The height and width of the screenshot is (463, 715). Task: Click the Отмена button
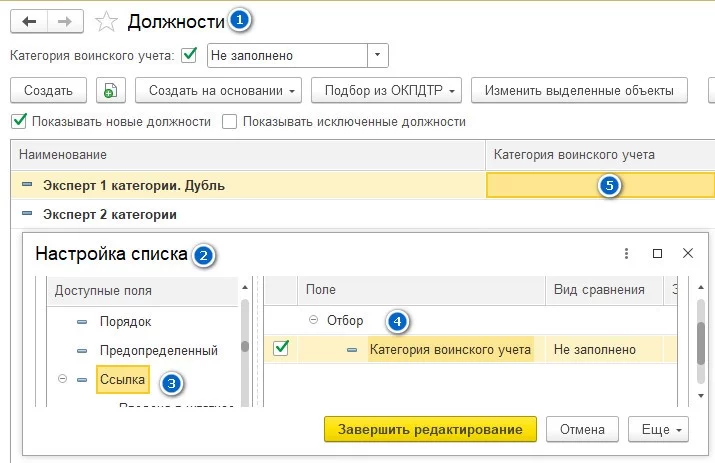click(x=582, y=429)
